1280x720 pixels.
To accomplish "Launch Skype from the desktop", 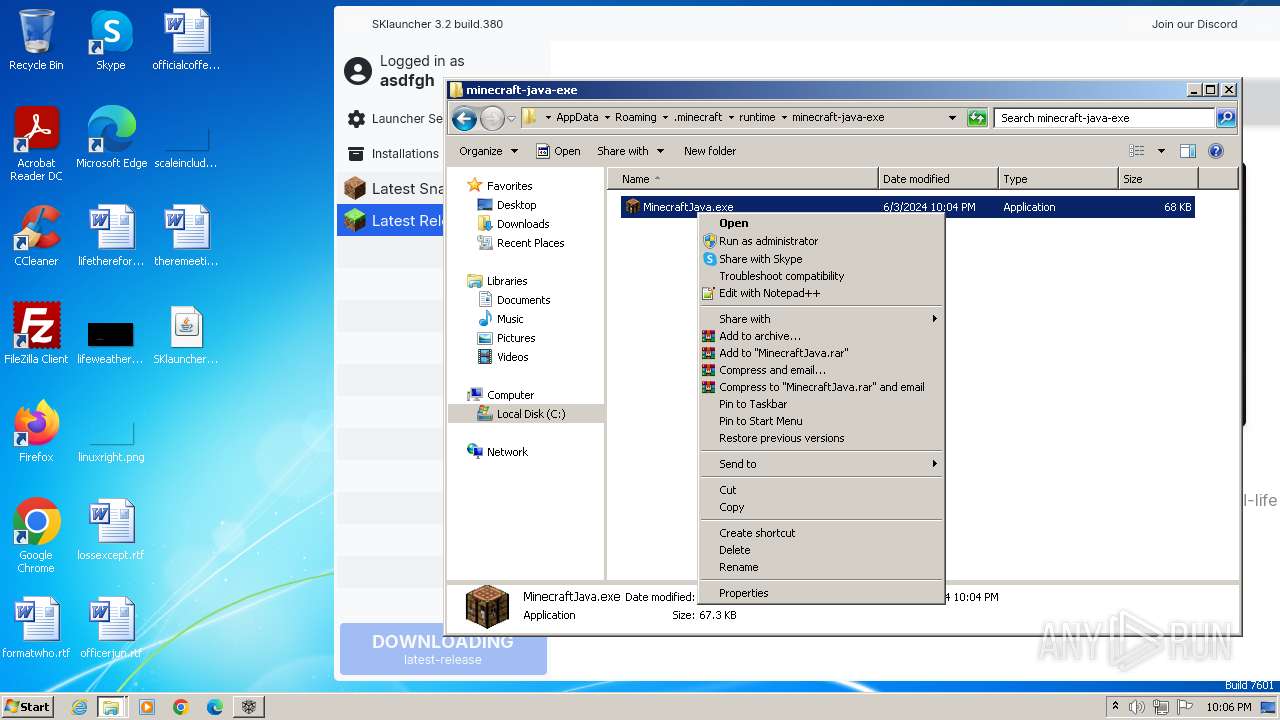I will pyautogui.click(x=111, y=40).
